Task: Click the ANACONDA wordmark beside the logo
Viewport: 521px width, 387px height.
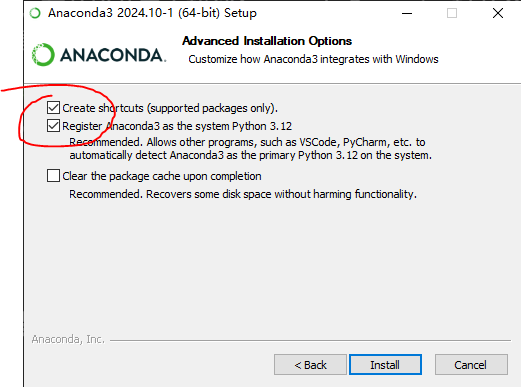Action: pyautogui.click(x=113, y=55)
